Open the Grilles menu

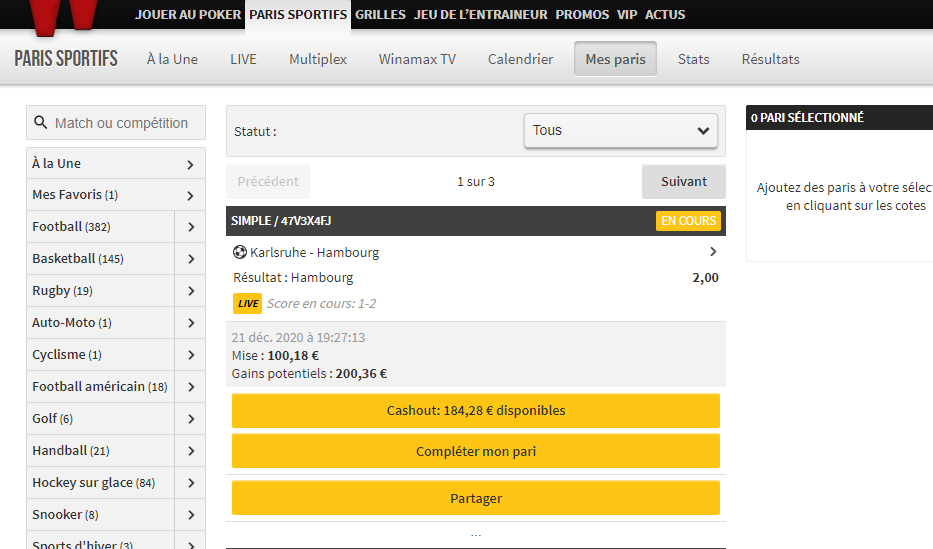point(380,14)
